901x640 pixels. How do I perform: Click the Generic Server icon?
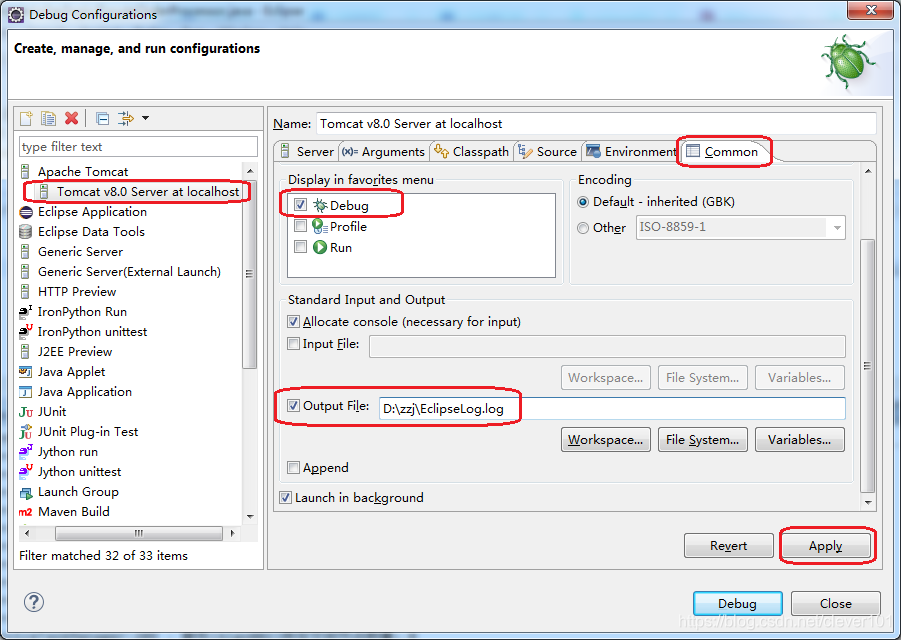tap(25, 252)
